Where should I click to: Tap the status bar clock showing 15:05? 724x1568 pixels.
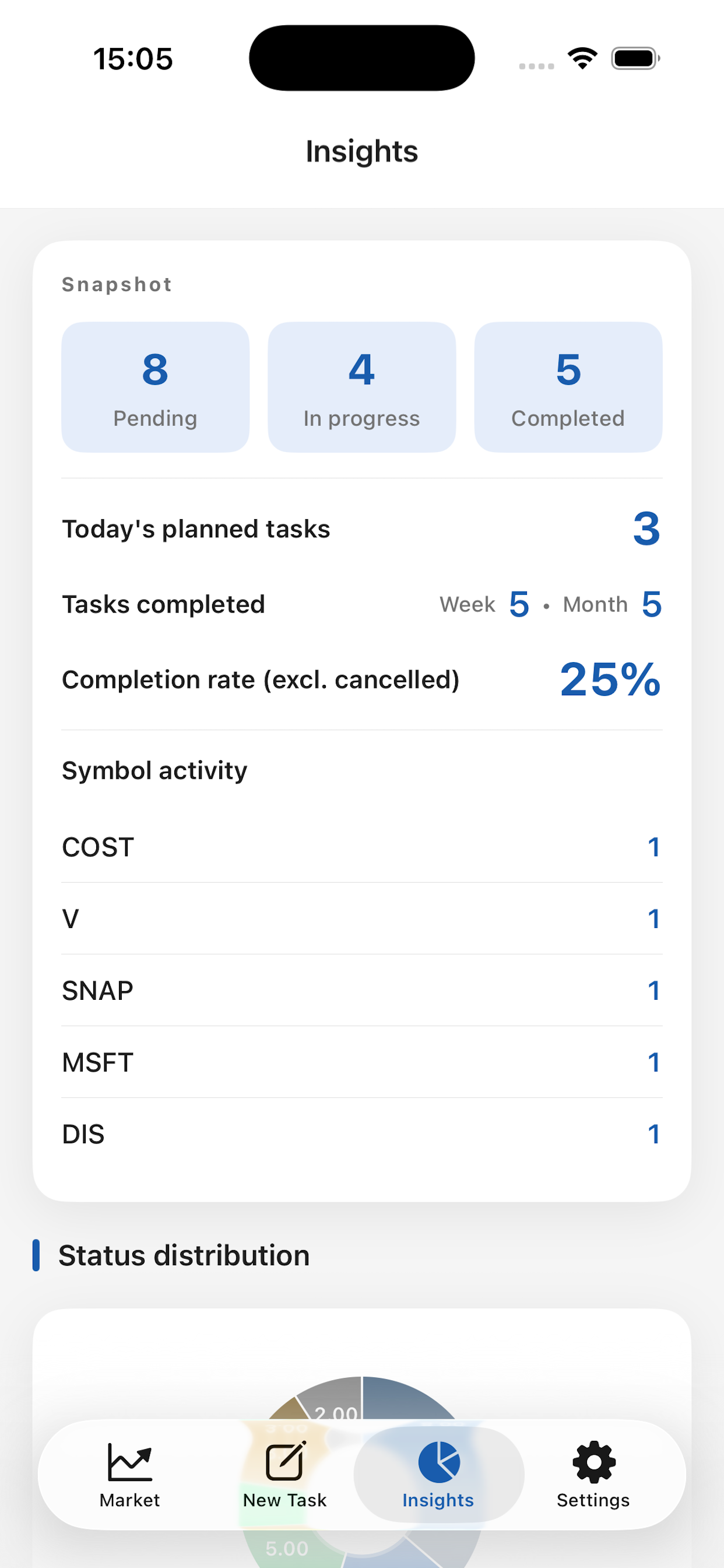pyautogui.click(x=133, y=59)
